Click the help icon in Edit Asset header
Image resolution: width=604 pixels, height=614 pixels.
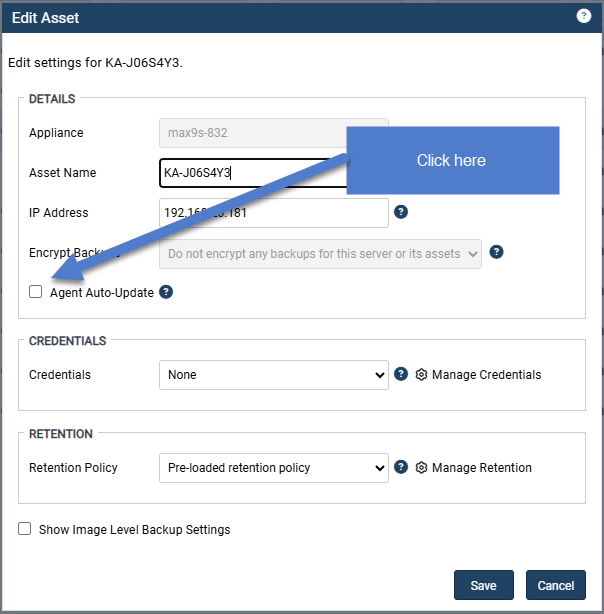pyautogui.click(x=583, y=16)
